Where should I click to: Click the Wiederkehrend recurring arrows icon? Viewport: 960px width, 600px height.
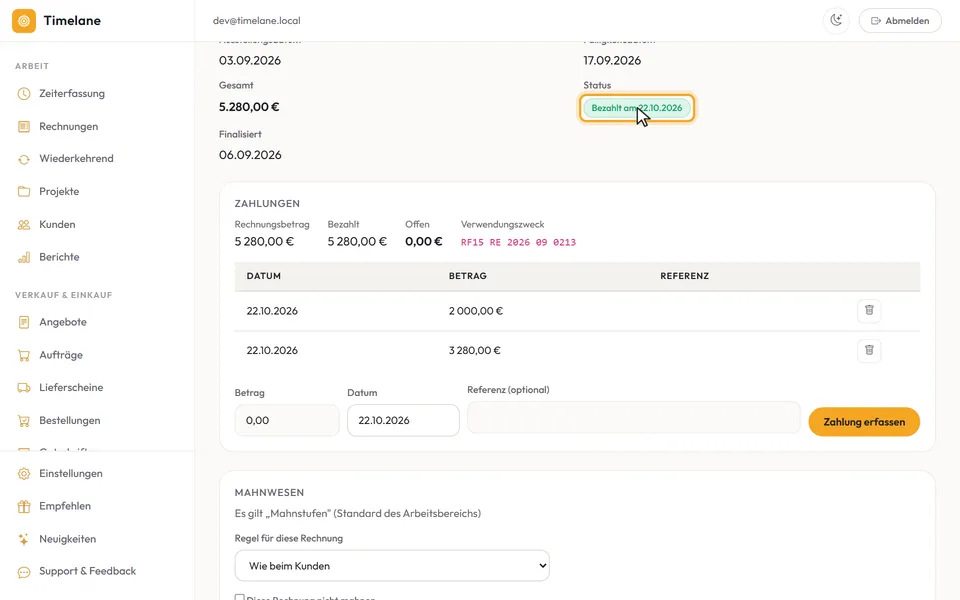(24, 159)
